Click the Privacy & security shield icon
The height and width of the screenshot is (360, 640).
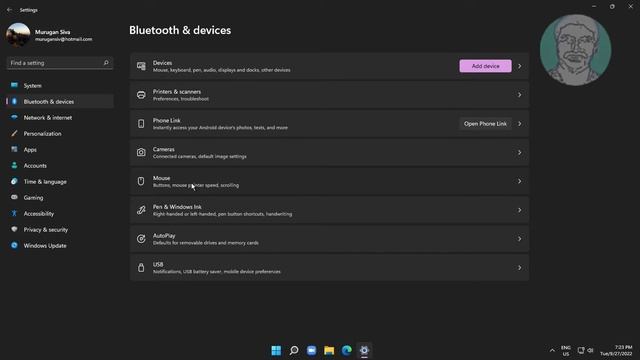pyautogui.click(x=14, y=229)
